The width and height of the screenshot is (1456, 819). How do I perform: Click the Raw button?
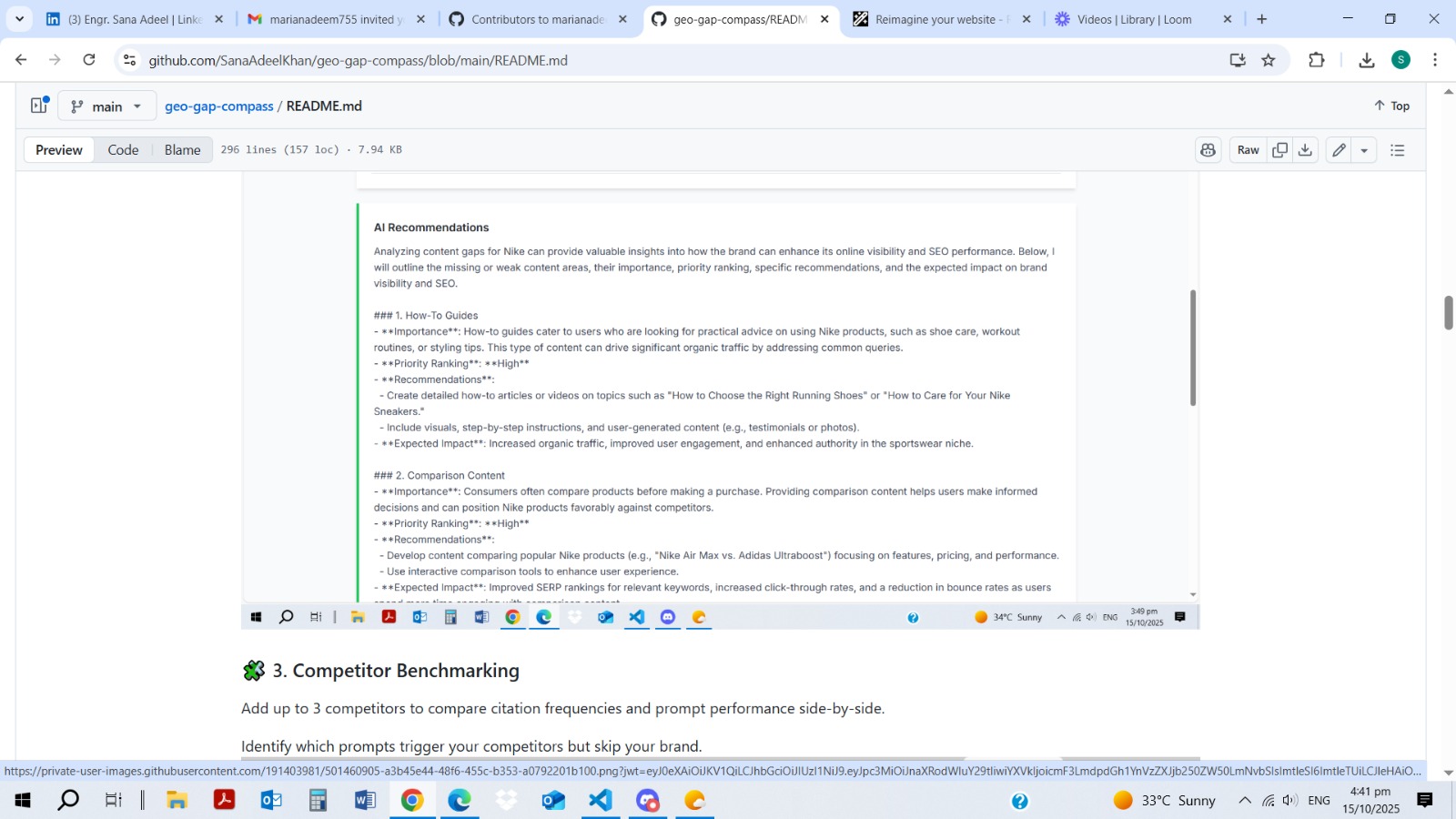1248,150
